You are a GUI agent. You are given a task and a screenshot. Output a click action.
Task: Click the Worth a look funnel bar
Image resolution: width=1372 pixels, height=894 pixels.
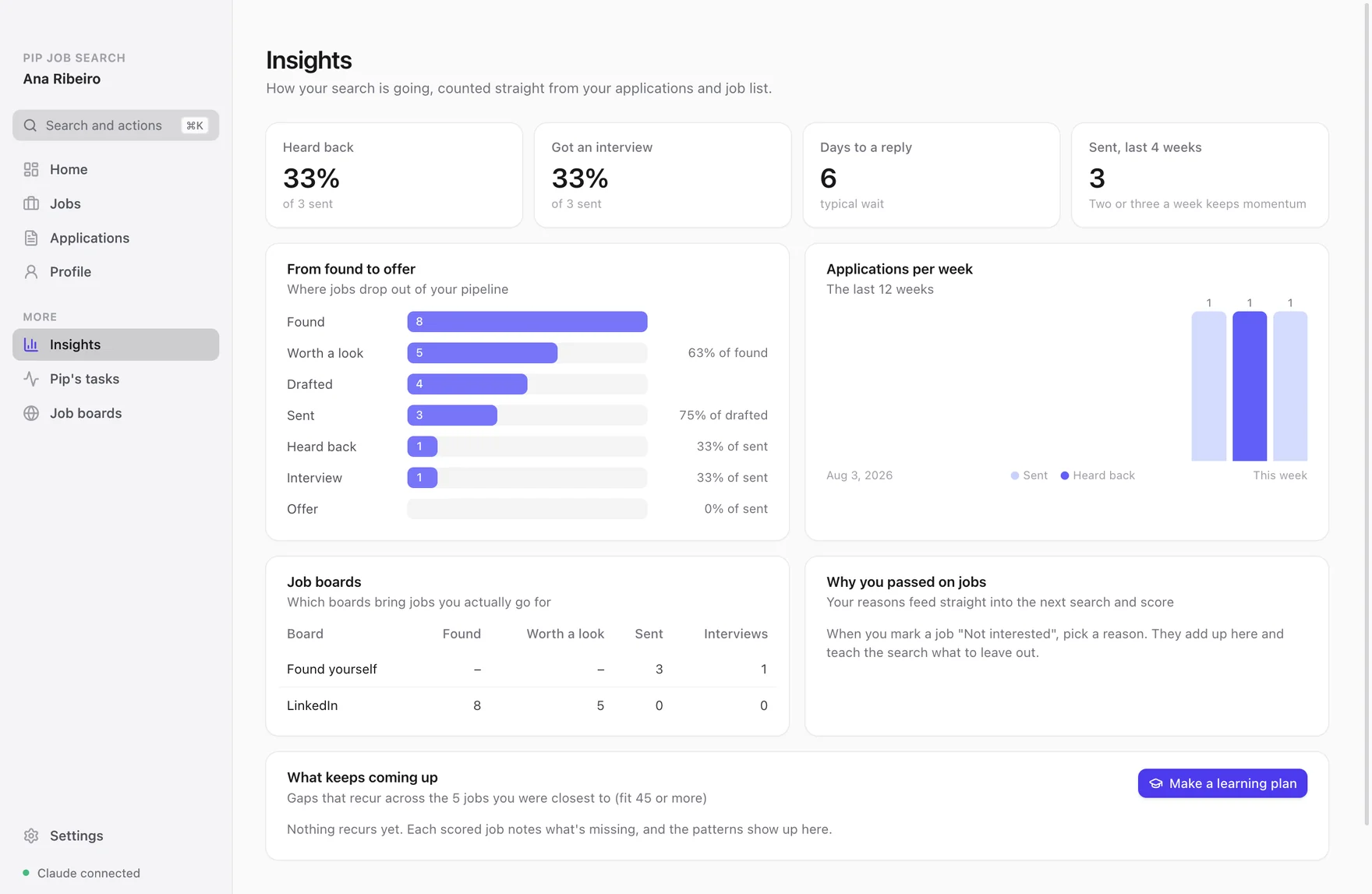(483, 353)
